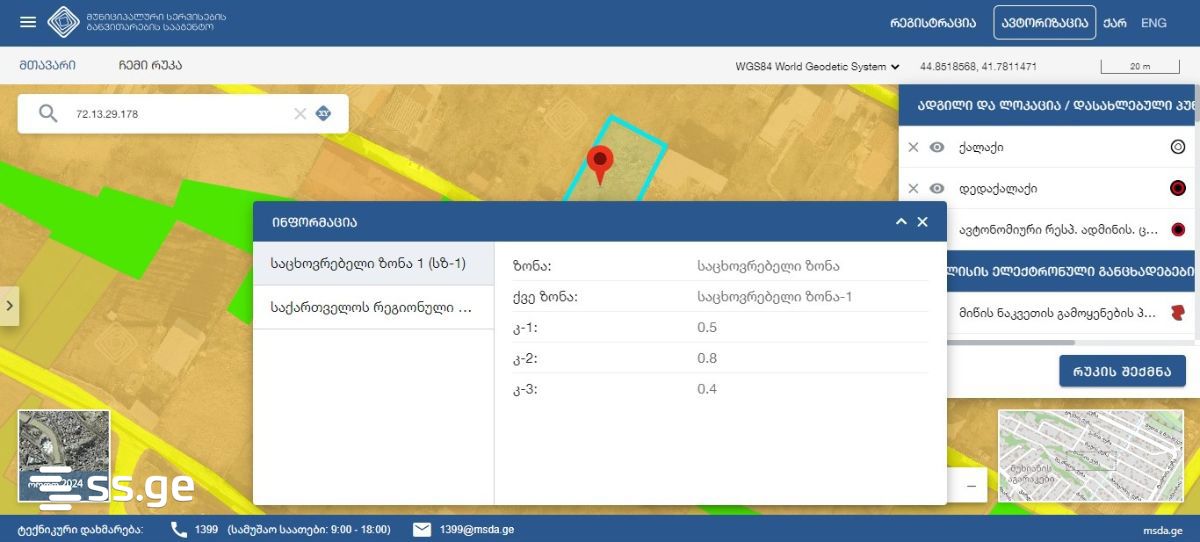1200x542 pixels.
Task: Click the ადგილი და ლოკაცია panel header
Action: [x=1047, y=104]
